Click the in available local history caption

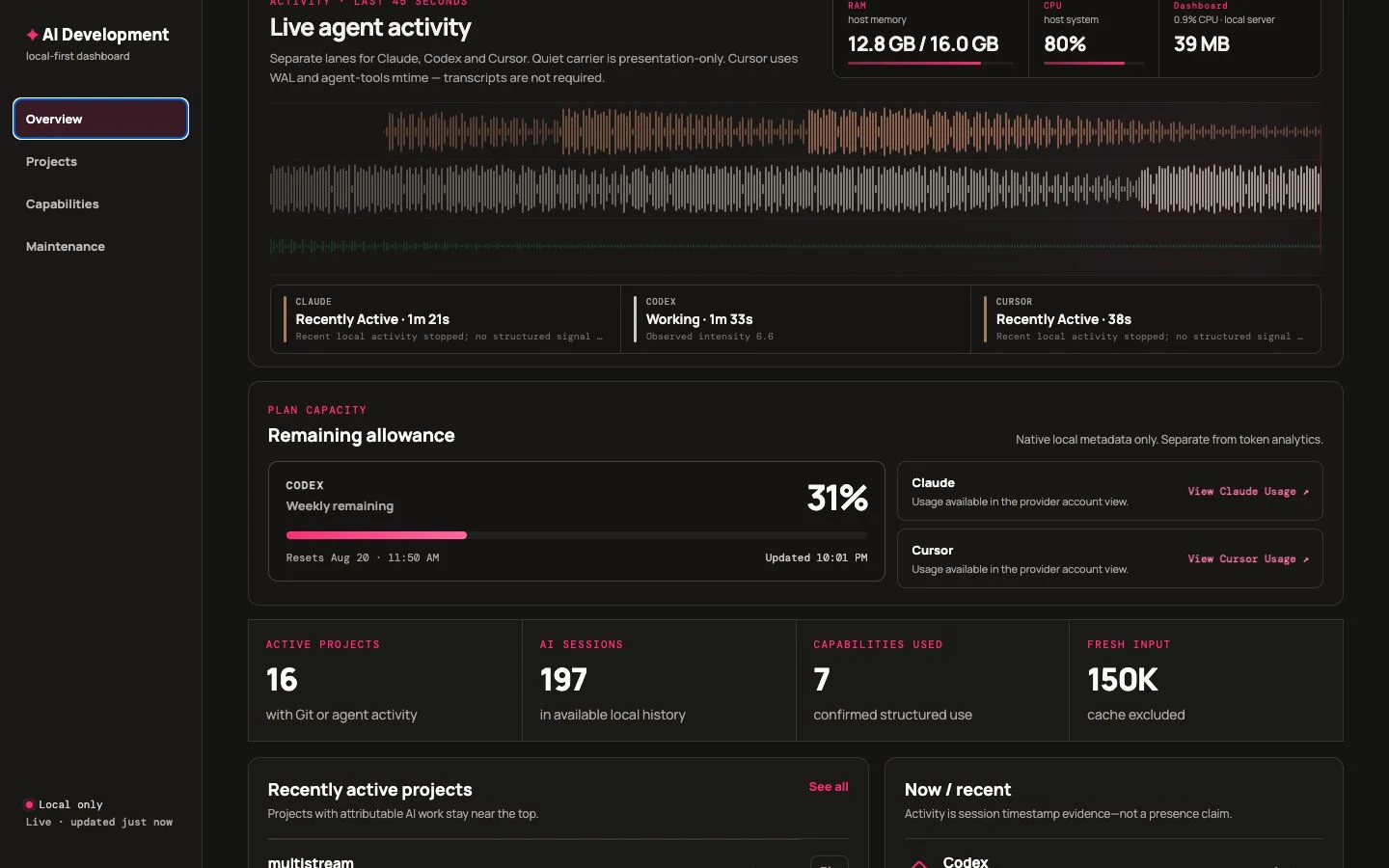[613, 715]
